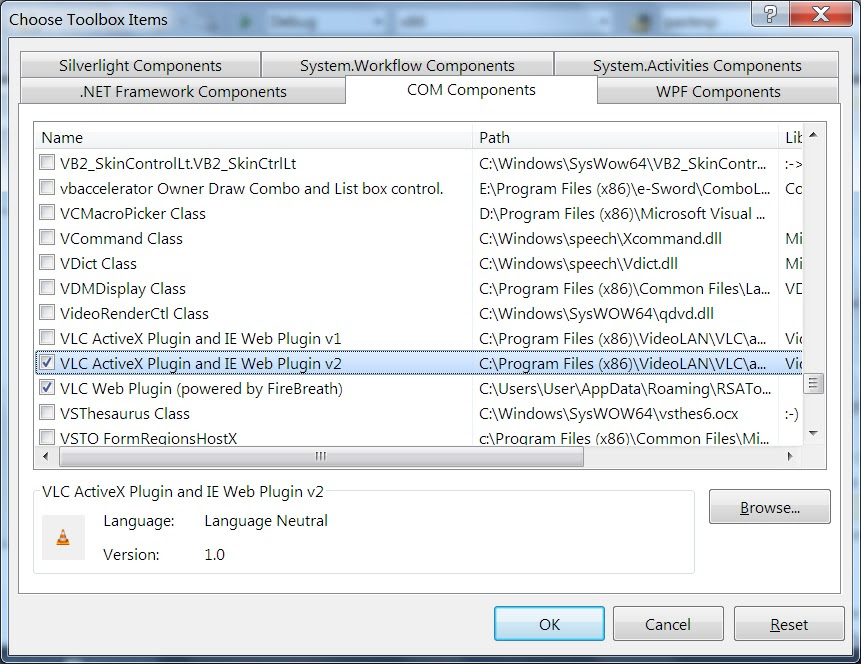Viewport: 861px width, 664px height.
Task: Switch to WPF Components tab
Action: coord(718,91)
